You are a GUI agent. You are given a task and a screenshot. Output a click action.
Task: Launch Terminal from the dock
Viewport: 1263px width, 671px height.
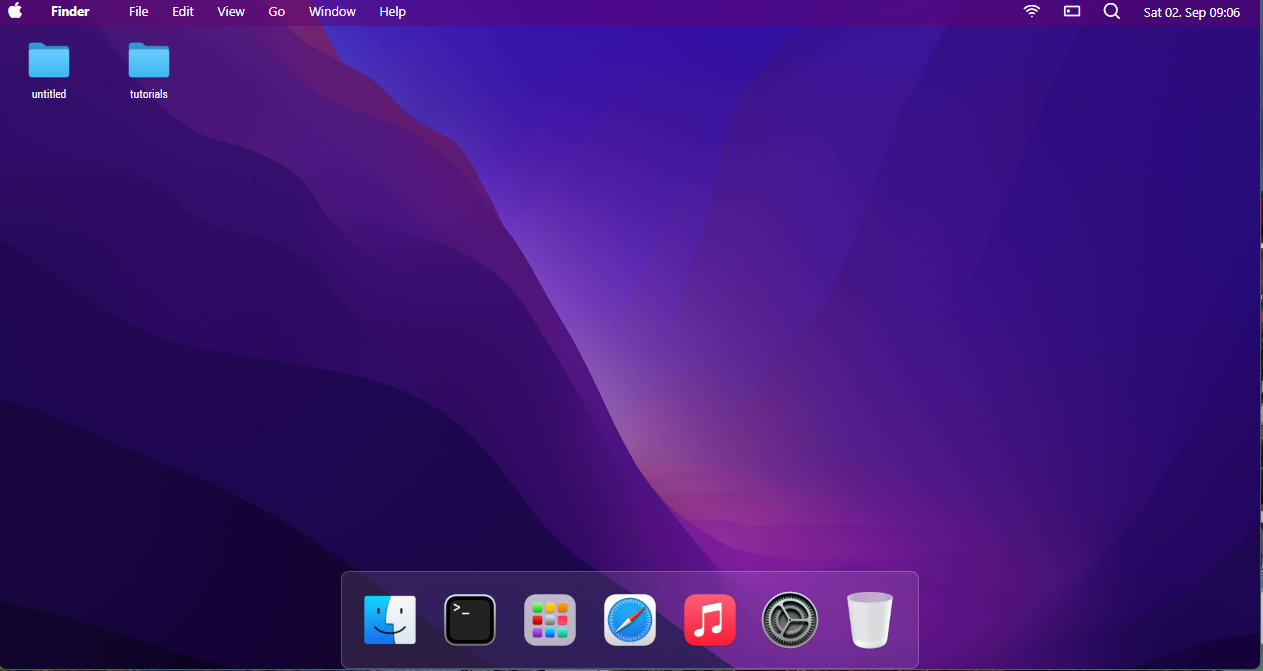click(470, 620)
